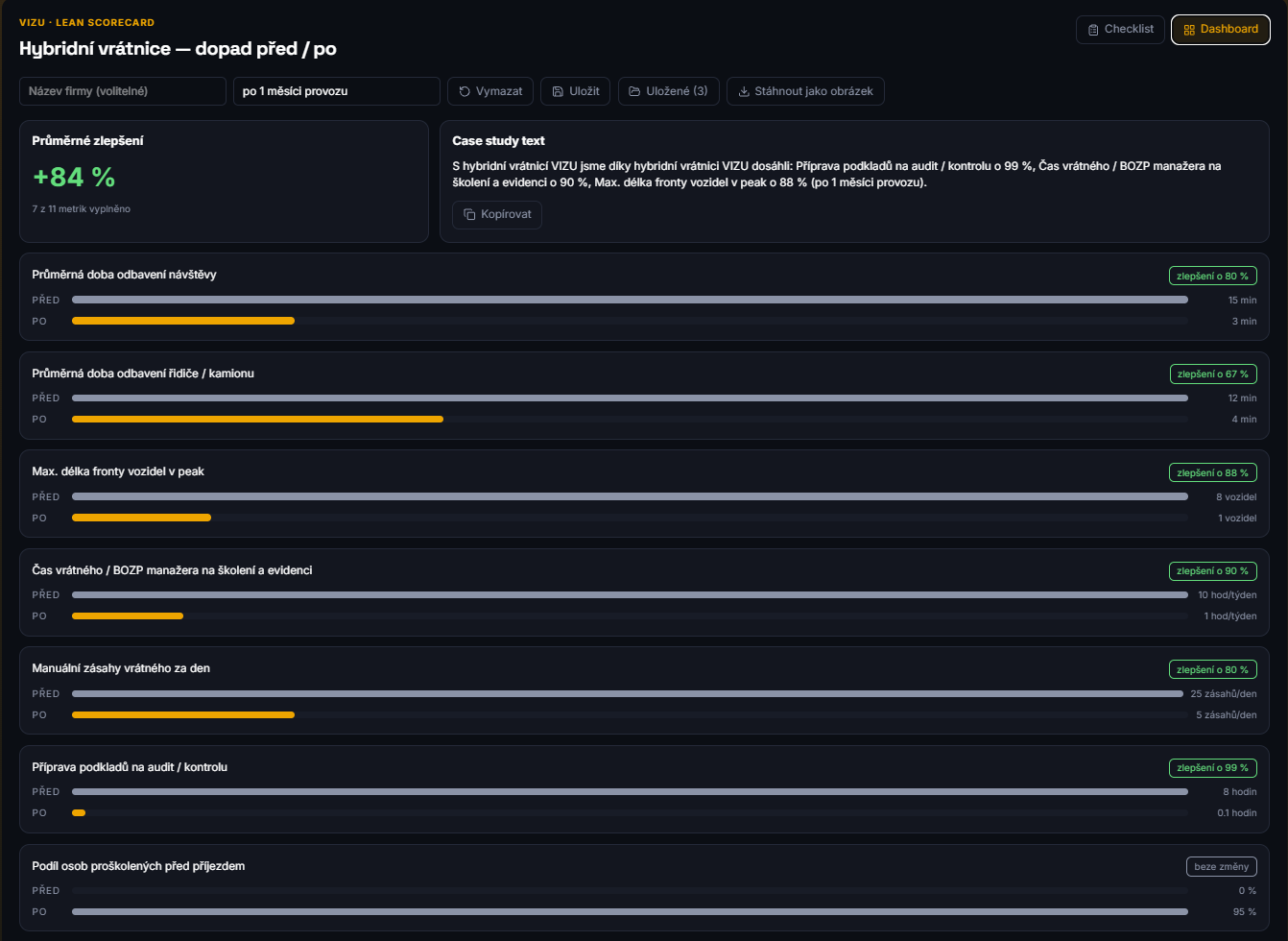
Task: Open the Uložené (3) saved list
Action: [669, 91]
